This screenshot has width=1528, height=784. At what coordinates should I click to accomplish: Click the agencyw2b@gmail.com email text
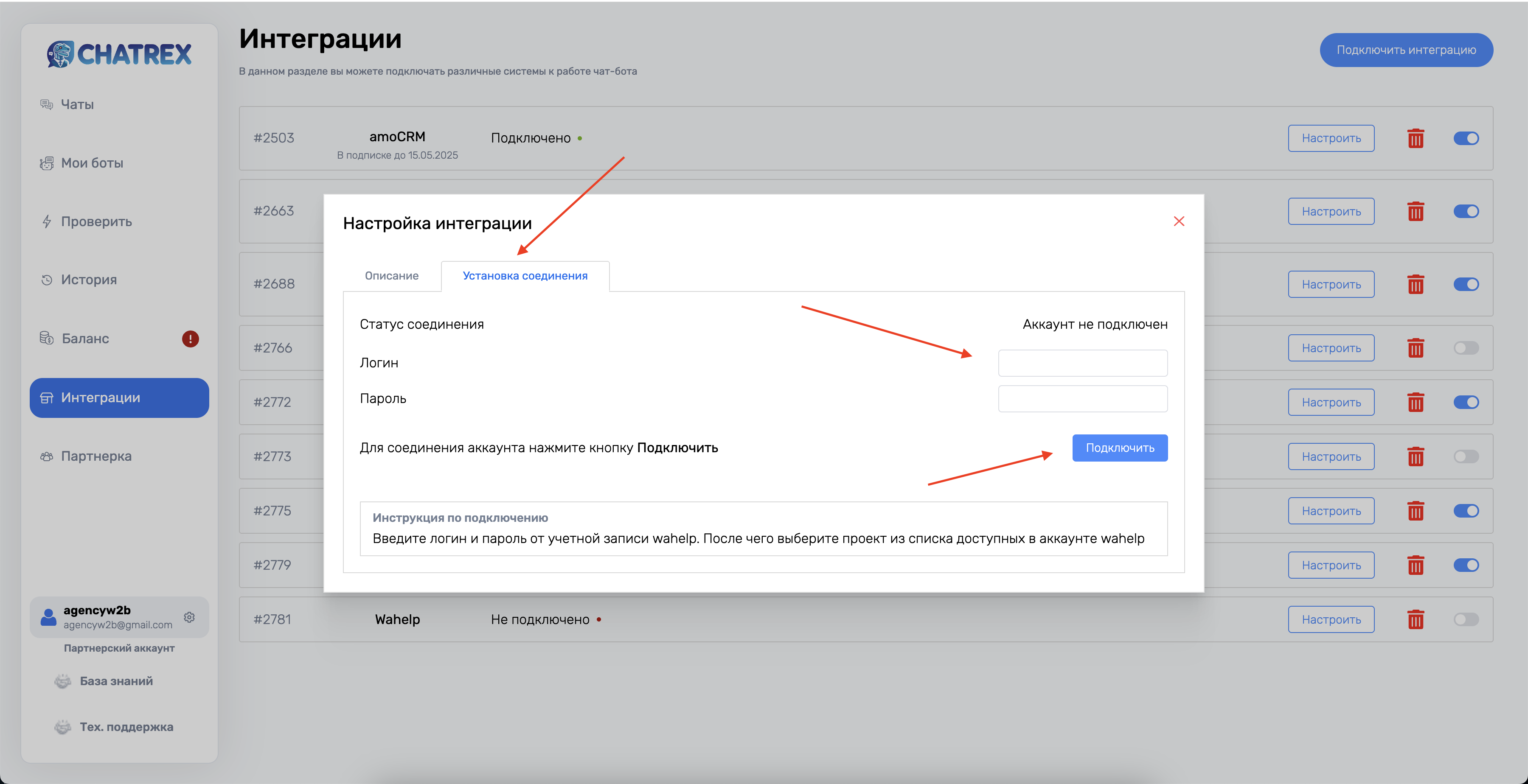pyautogui.click(x=118, y=625)
